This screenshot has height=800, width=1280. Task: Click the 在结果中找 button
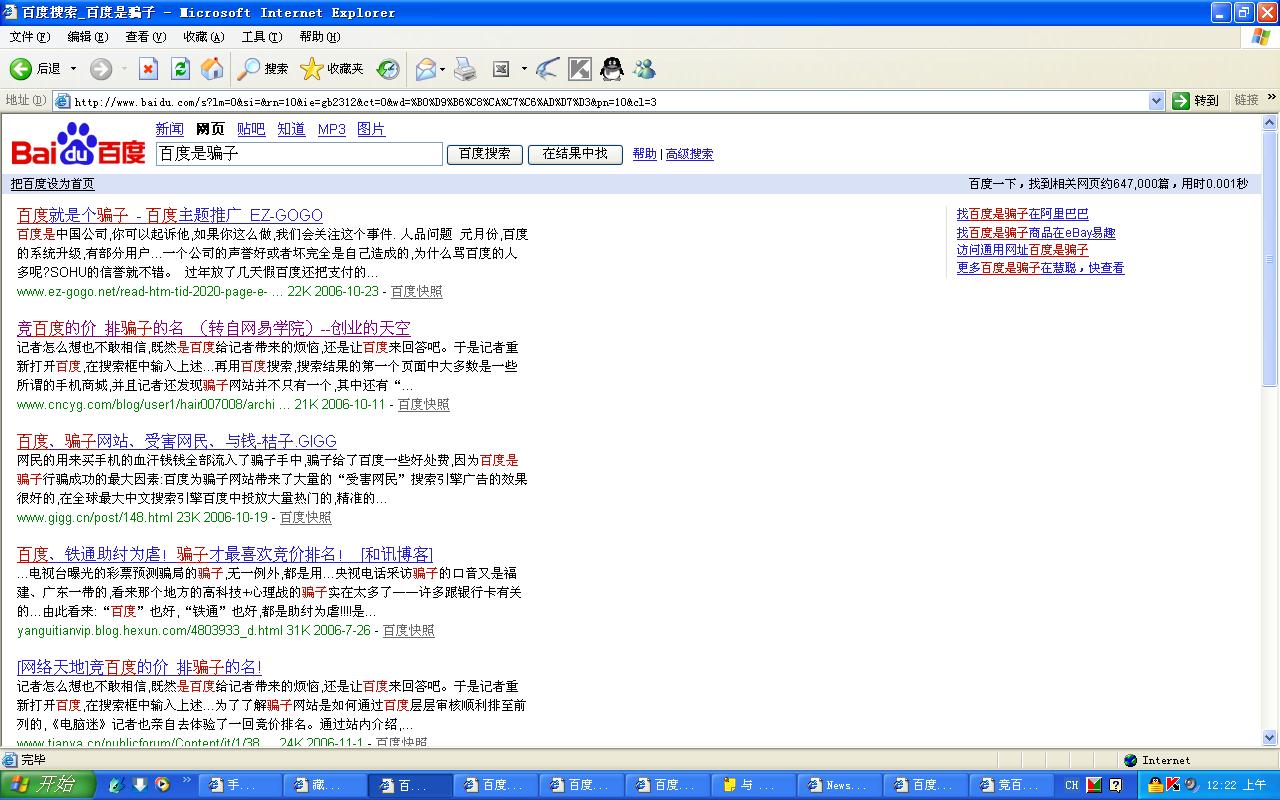(x=575, y=154)
